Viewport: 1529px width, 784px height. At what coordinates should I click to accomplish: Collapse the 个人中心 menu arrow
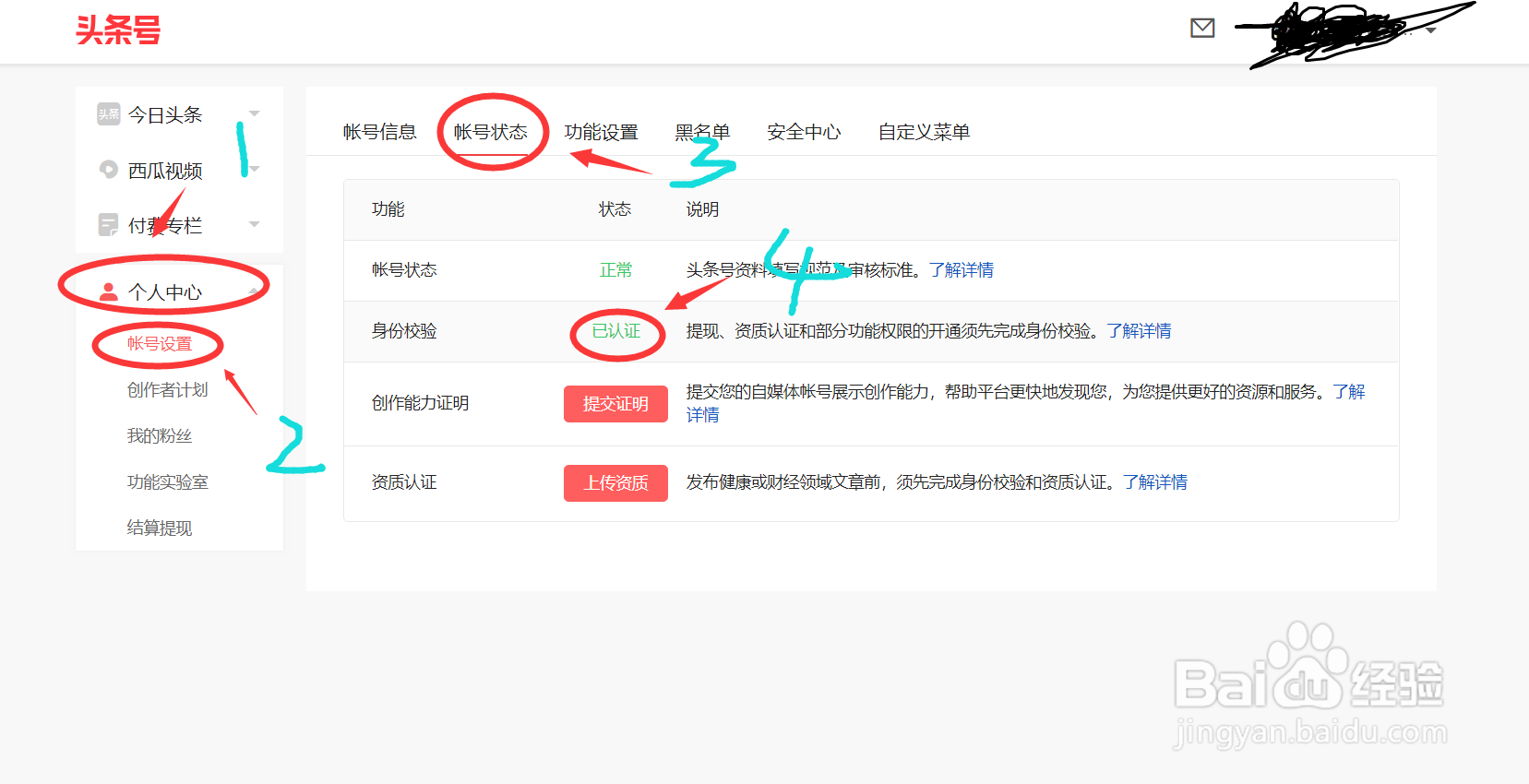click(255, 291)
